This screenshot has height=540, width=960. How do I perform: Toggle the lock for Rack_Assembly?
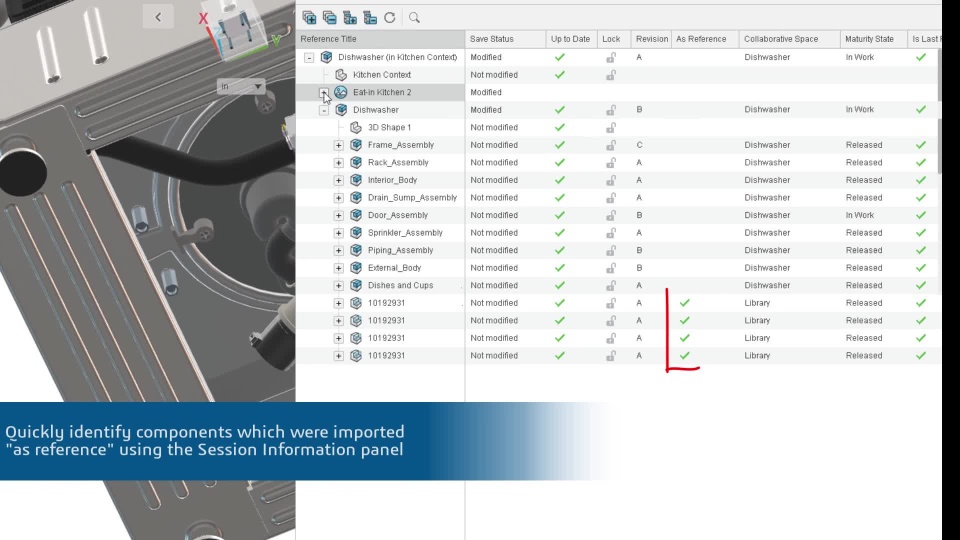pos(611,163)
